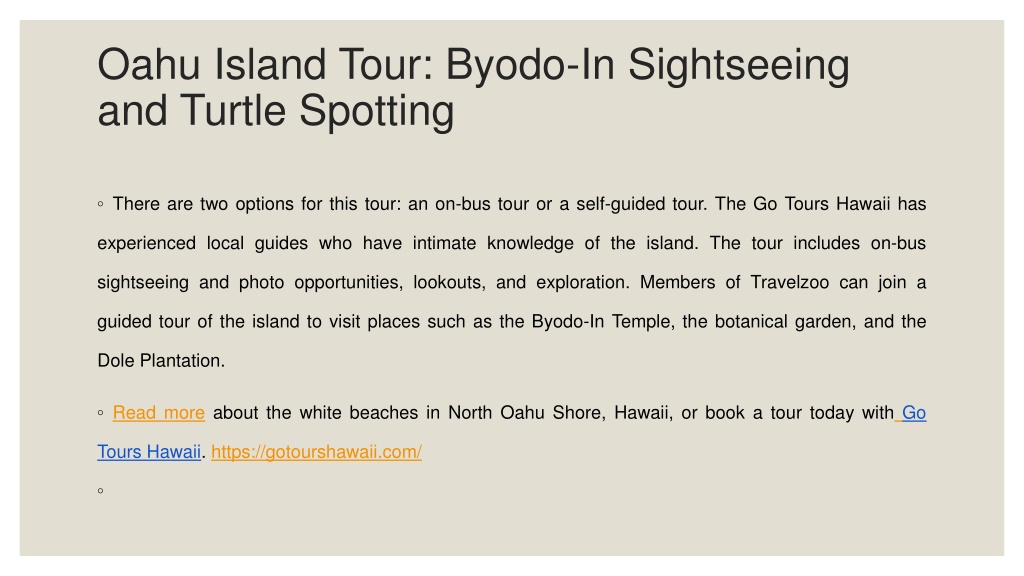Click the empty last bullet marker
This screenshot has height=576, width=1024.
click(x=101, y=490)
